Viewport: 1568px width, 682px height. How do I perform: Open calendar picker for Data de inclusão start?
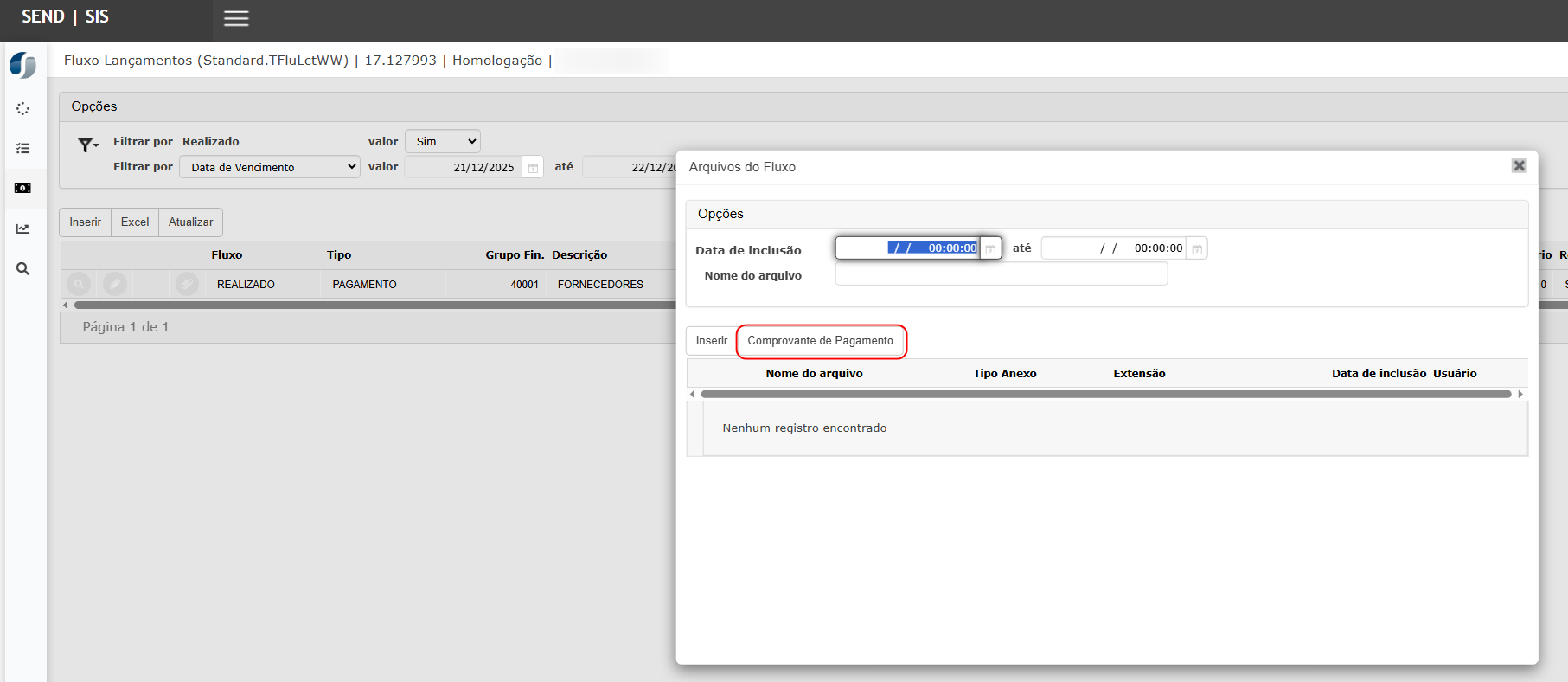990,249
